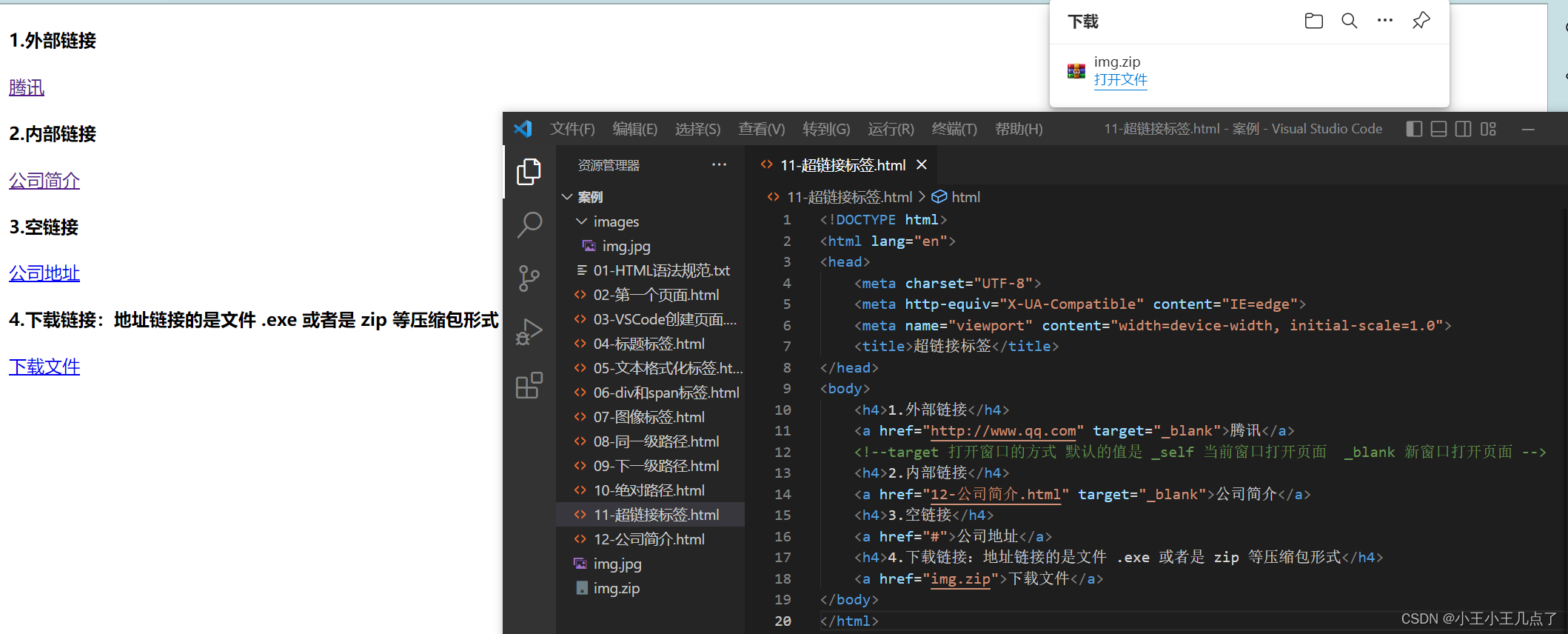The image size is (1568, 634).
Task: Open 04-标题标签.html file
Action: 650,344
